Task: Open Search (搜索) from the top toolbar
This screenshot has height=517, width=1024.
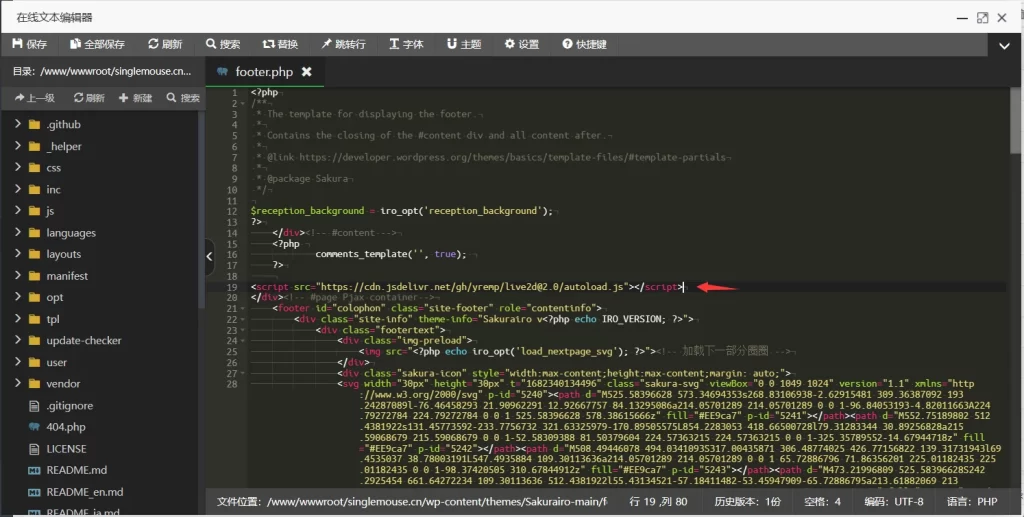Action: tap(222, 44)
